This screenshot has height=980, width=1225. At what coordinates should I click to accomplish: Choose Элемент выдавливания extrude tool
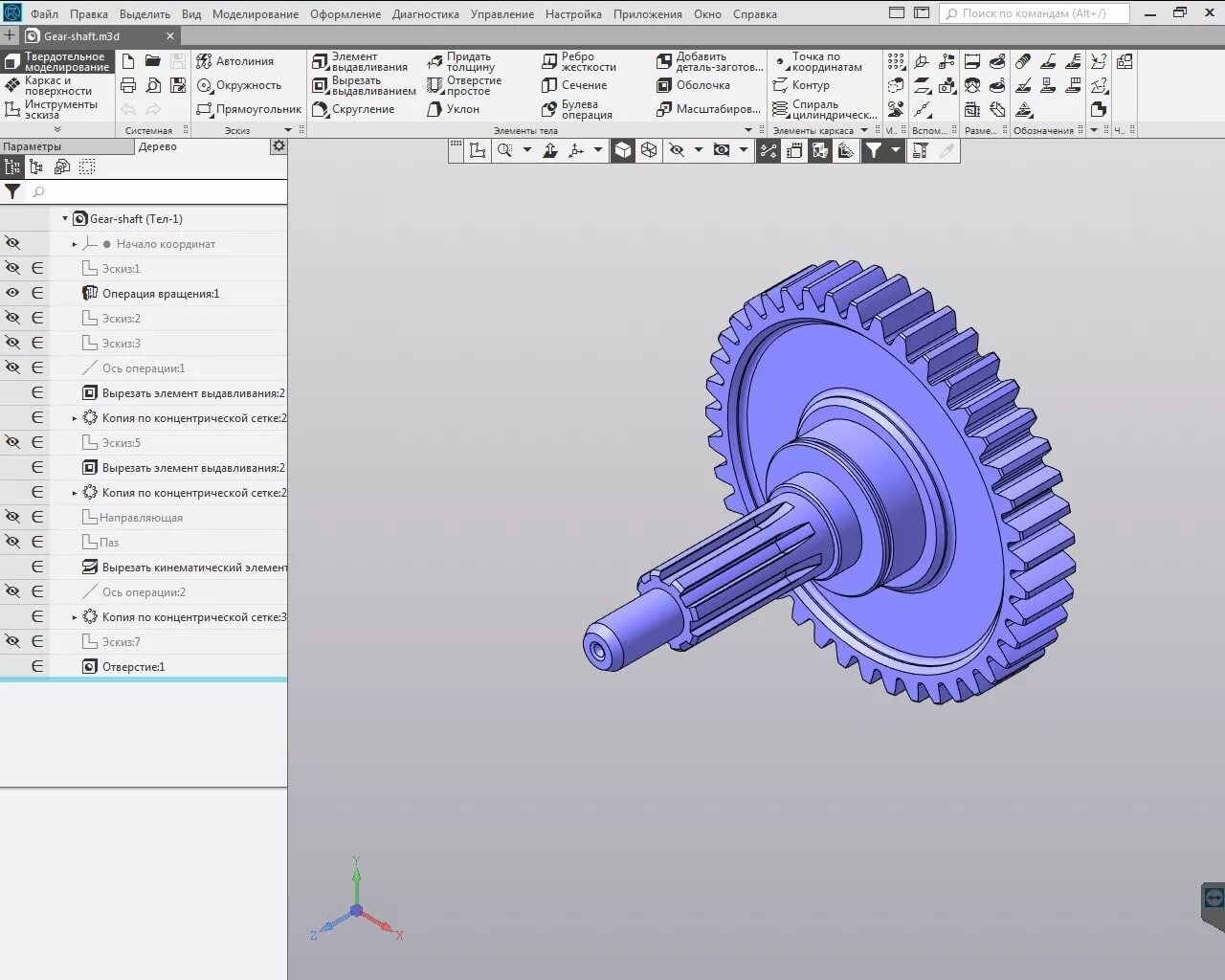click(x=361, y=61)
